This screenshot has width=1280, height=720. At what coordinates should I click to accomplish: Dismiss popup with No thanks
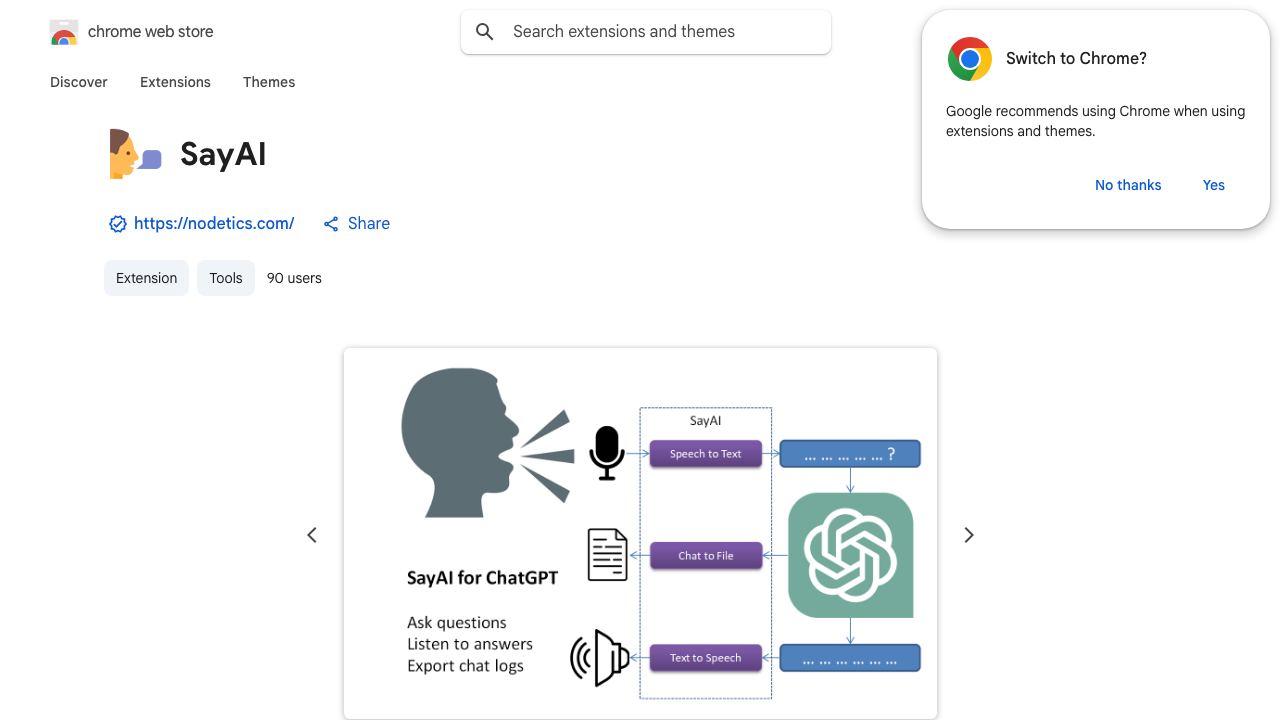(x=1128, y=185)
